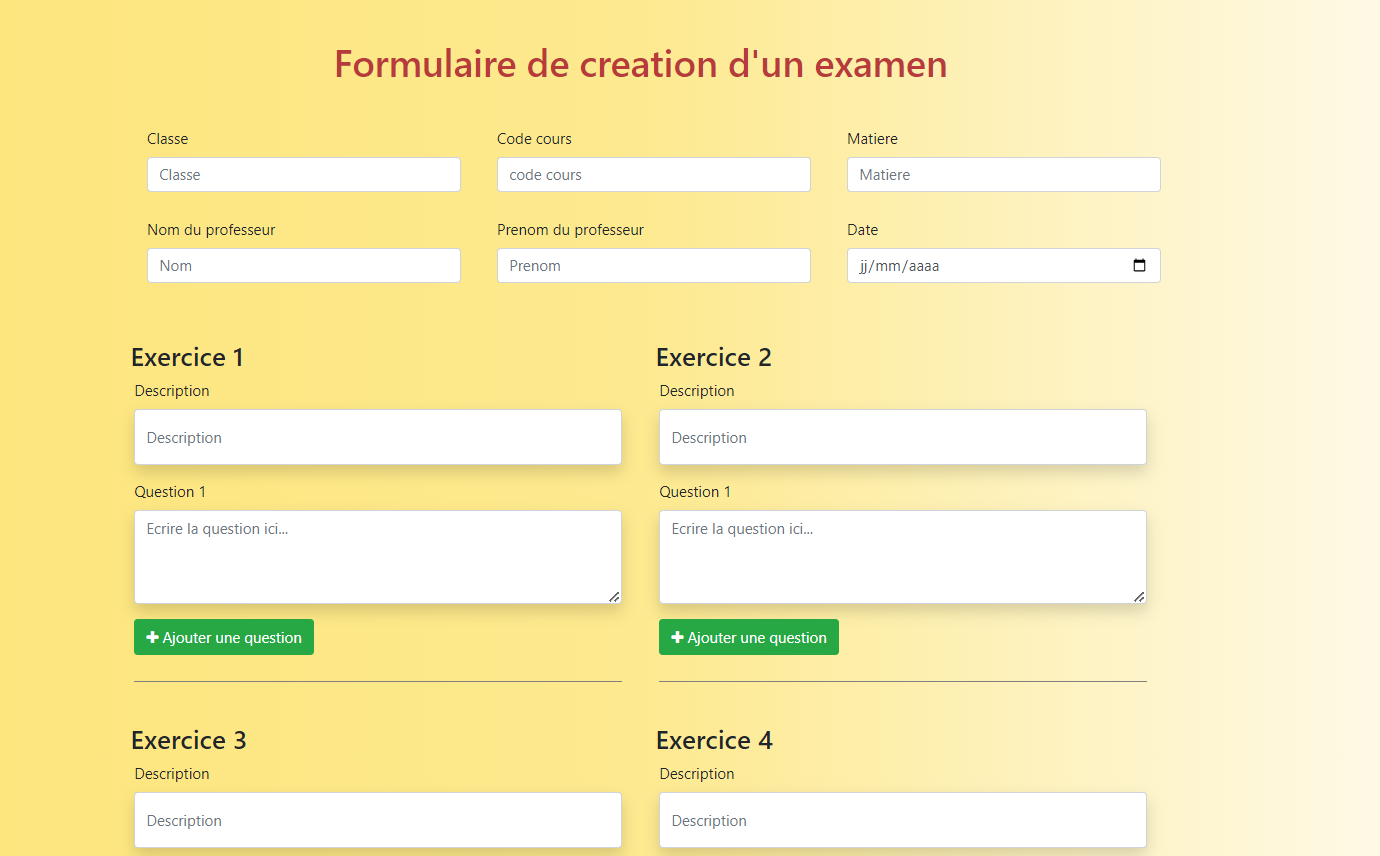The height and width of the screenshot is (856, 1380).
Task: Click the form title heading
Action: pos(641,64)
